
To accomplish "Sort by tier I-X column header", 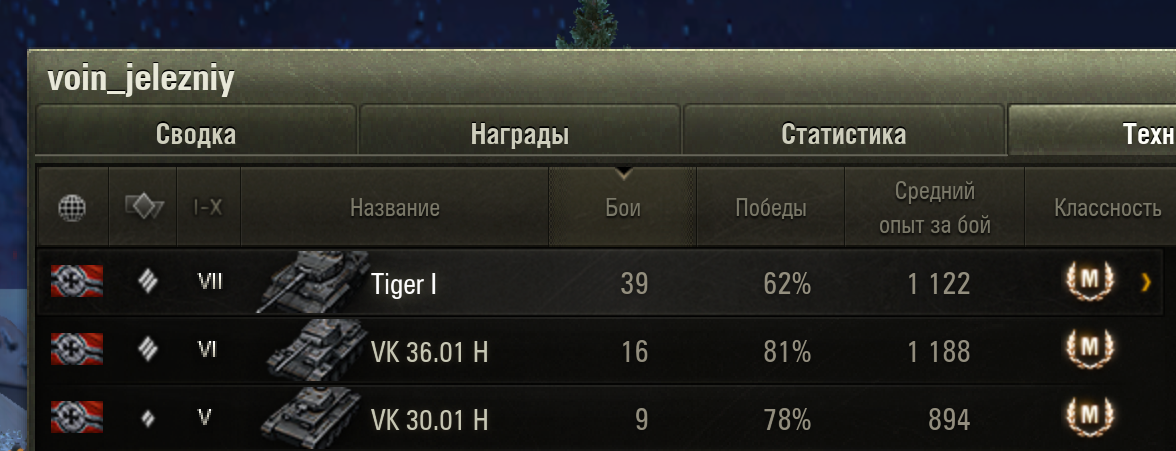I will click(x=208, y=206).
